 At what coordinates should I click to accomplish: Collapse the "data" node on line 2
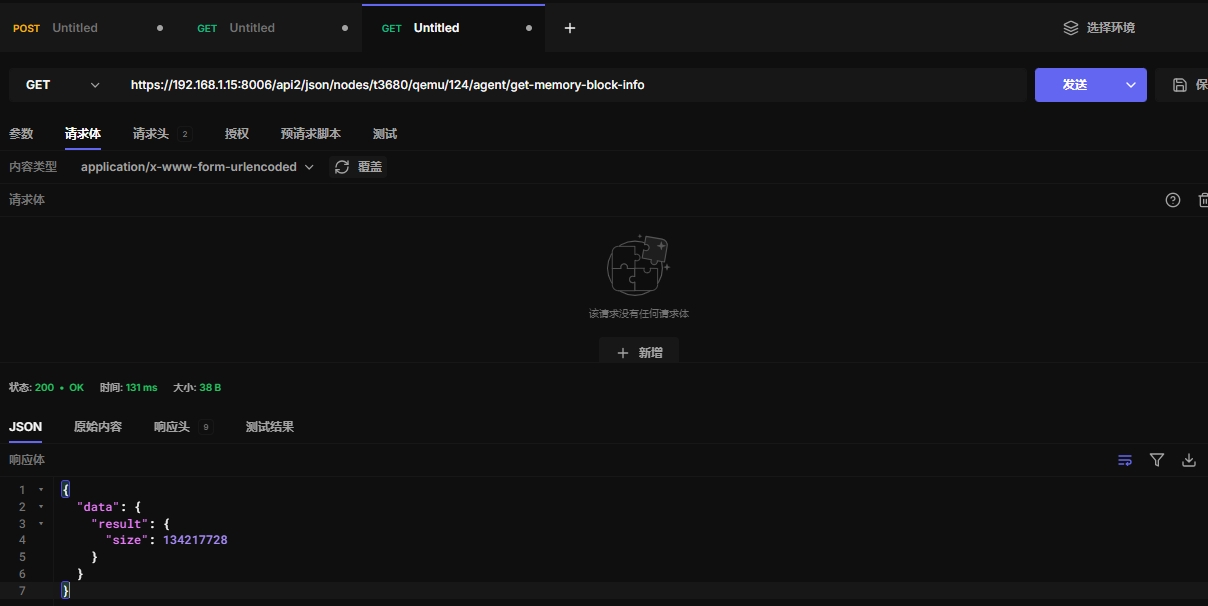(41, 507)
